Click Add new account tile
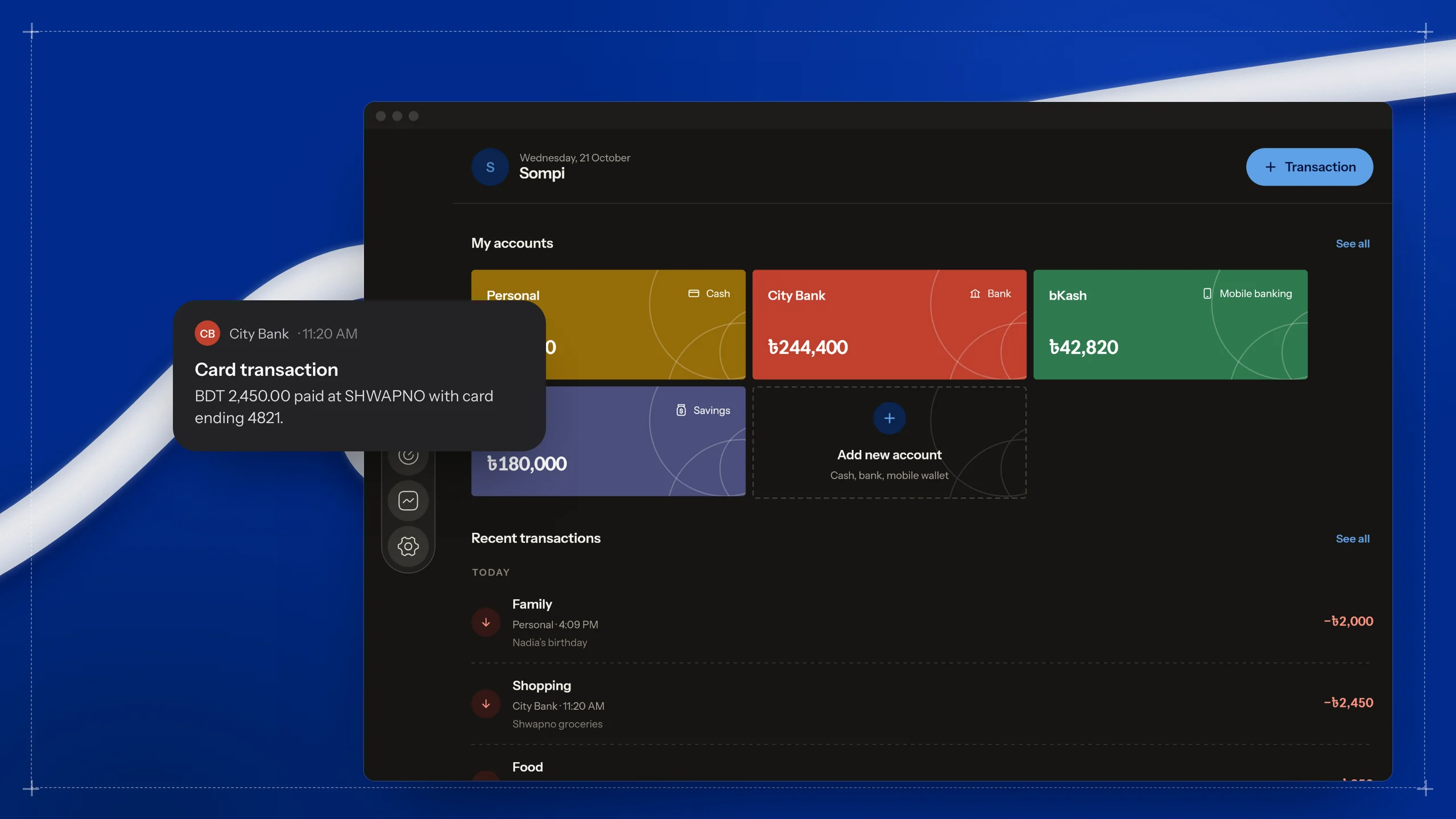The width and height of the screenshot is (1456, 819). coord(889,442)
